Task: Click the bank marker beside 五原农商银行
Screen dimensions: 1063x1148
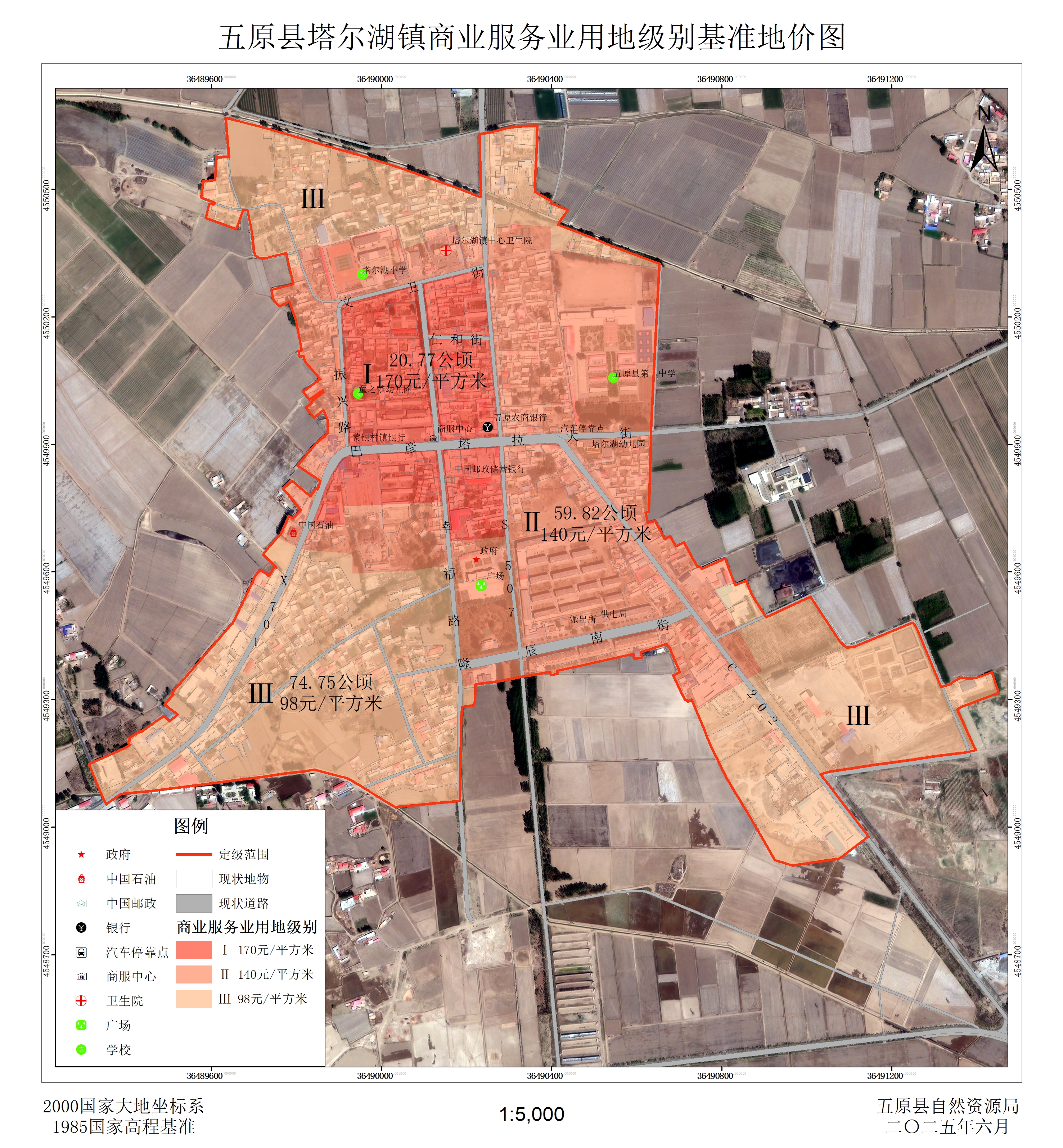Action: (x=487, y=427)
